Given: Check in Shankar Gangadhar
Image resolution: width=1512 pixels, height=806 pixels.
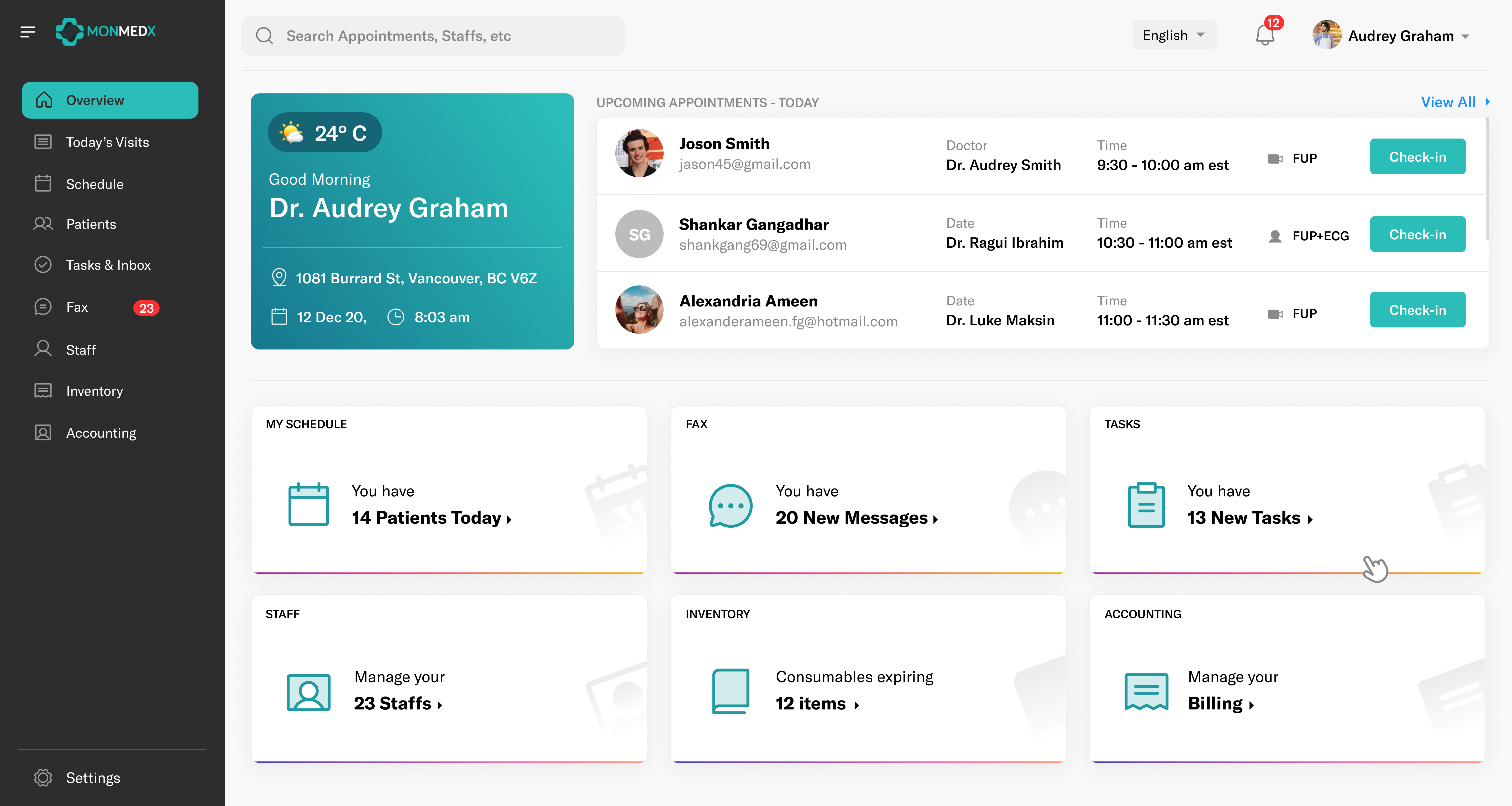Looking at the screenshot, I should tap(1417, 235).
